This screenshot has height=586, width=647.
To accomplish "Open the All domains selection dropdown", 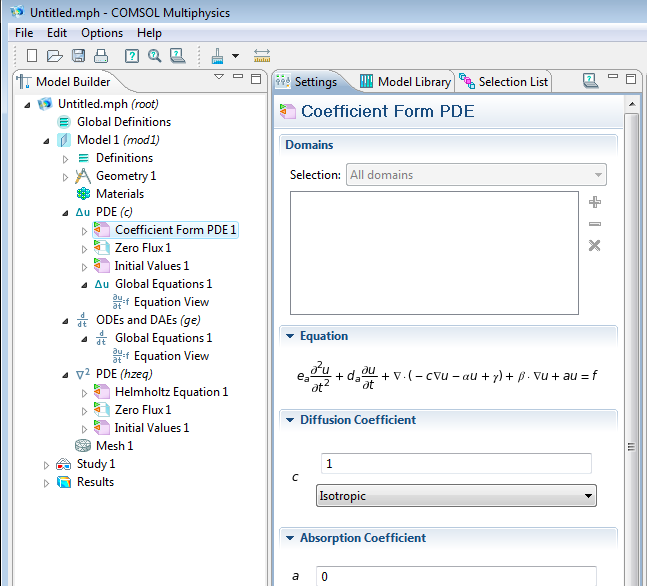I will pyautogui.click(x=476, y=175).
